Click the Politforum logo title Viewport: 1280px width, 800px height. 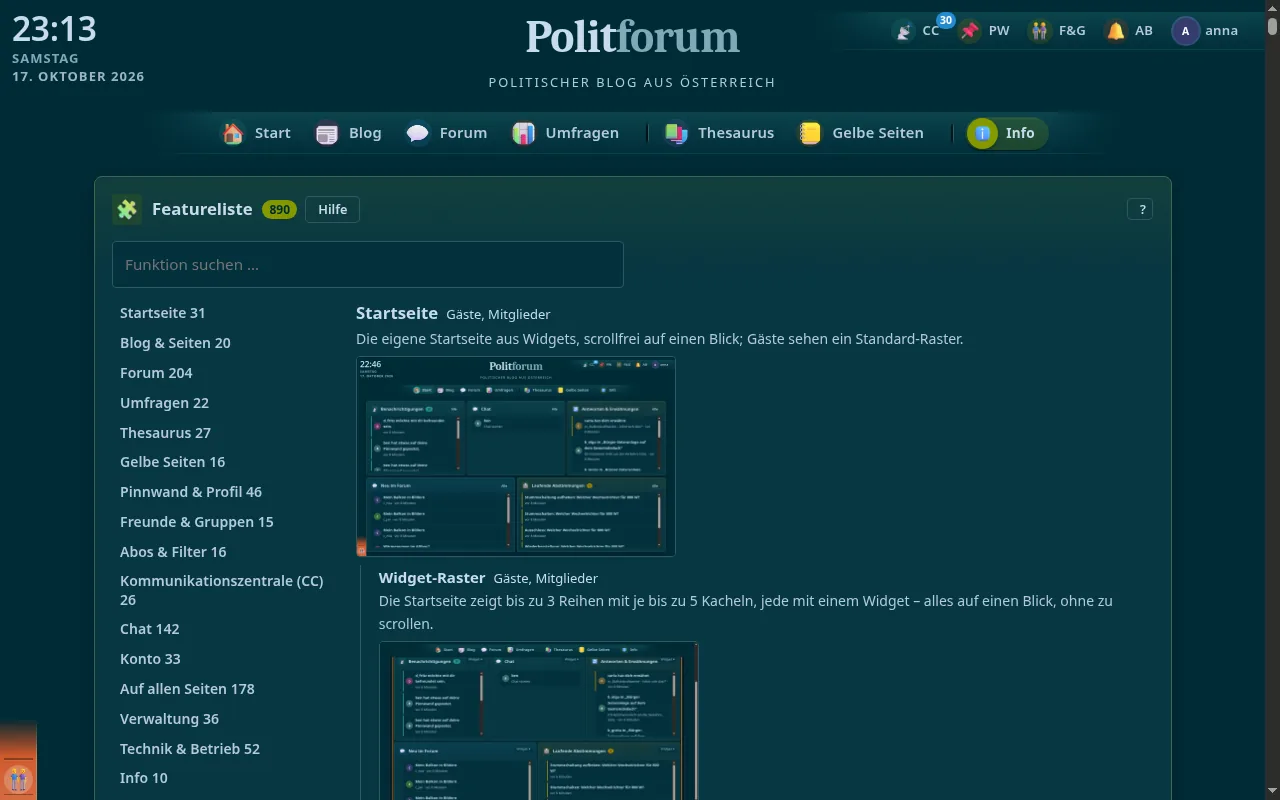point(633,37)
